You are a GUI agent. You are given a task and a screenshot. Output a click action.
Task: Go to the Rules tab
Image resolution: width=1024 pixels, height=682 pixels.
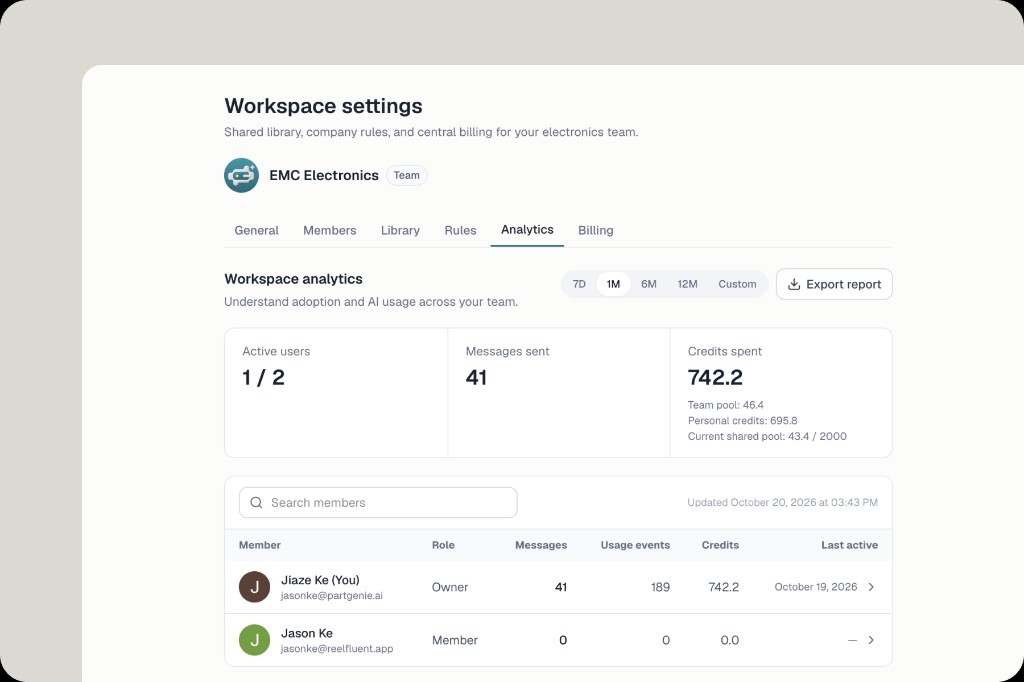pos(460,230)
